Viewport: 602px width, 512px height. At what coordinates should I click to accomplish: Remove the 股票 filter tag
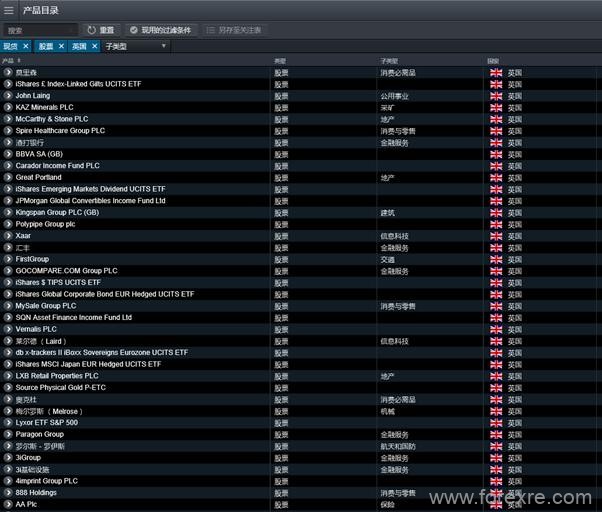click(x=61, y=46)
